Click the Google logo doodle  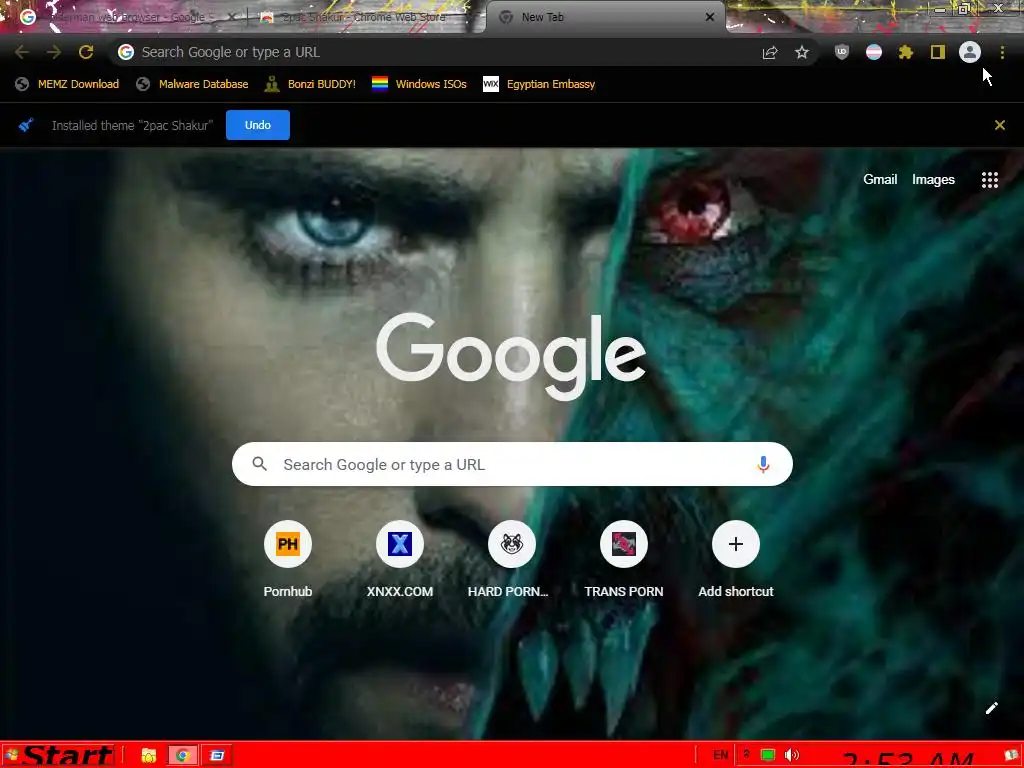pos(511,356)
